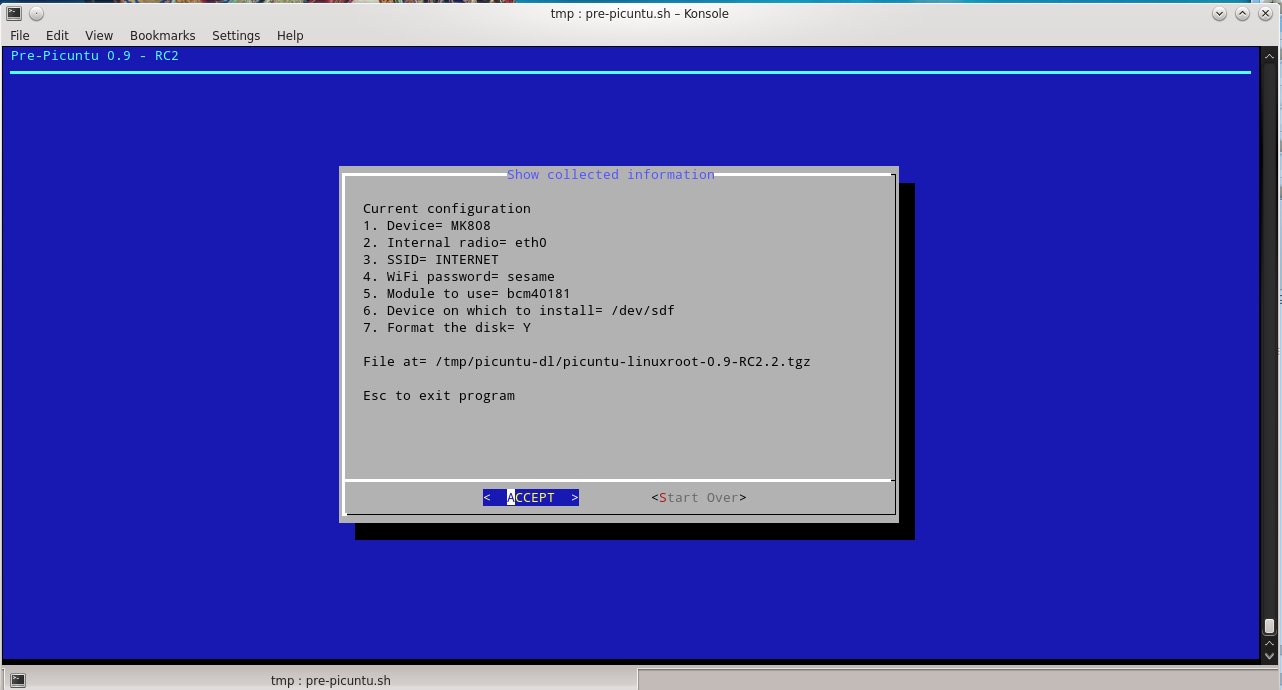Open the Help menu

point(290,35)
